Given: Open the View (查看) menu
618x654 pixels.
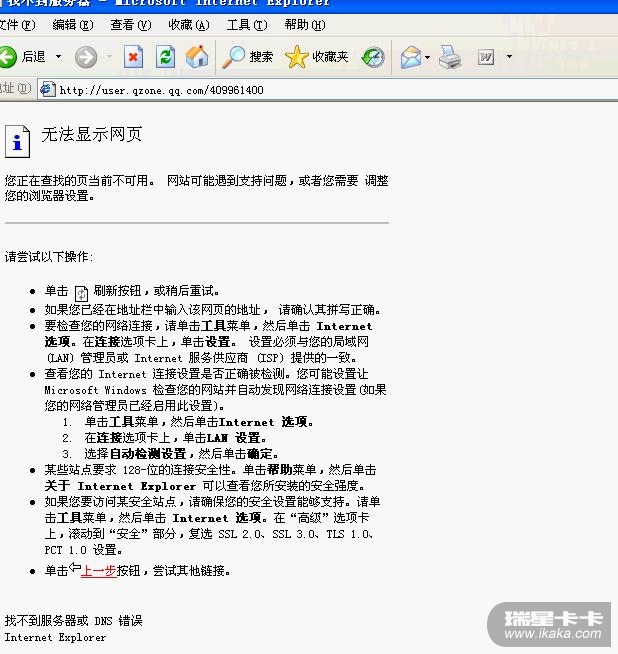Looking at the screenshot, I should click(x=131, y=25).
